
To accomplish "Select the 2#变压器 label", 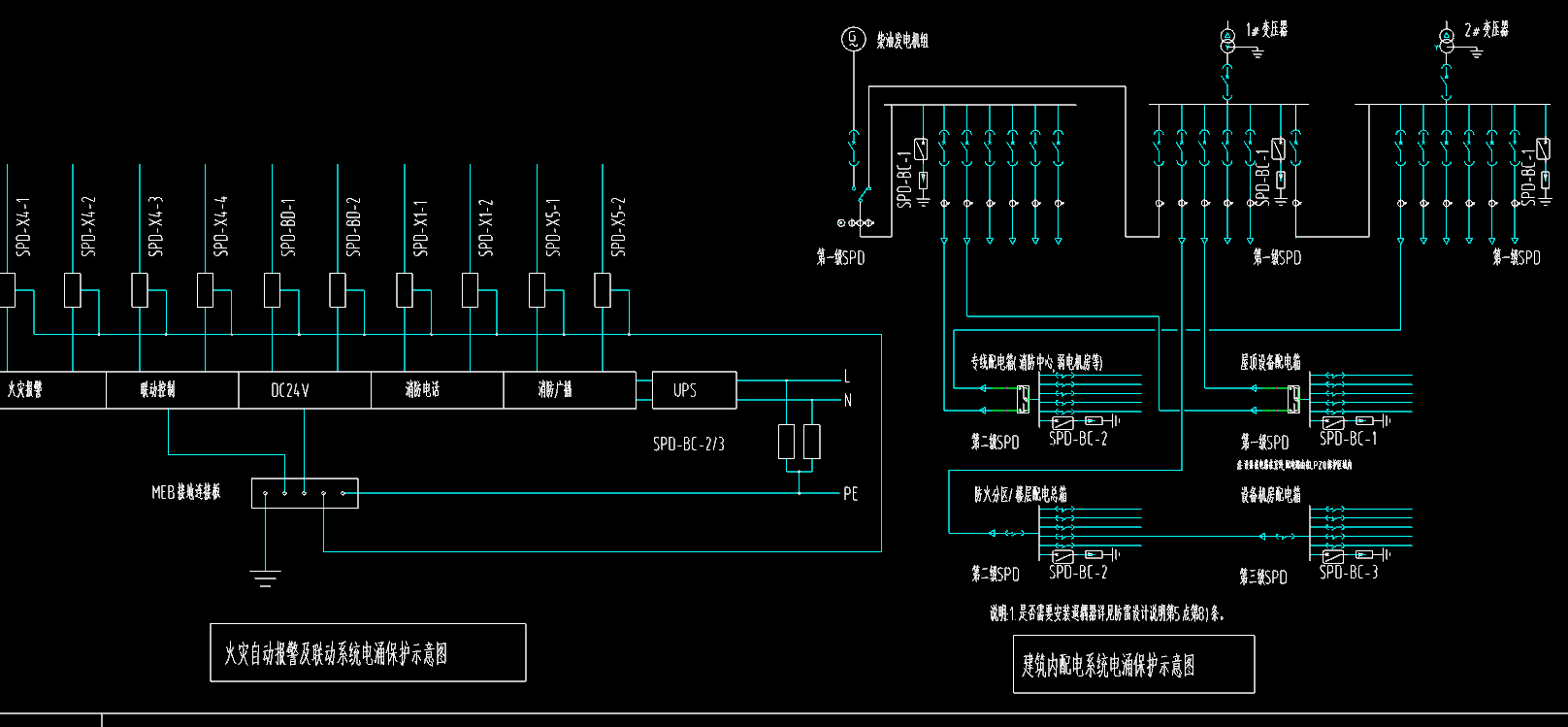I will [1486, 29].
